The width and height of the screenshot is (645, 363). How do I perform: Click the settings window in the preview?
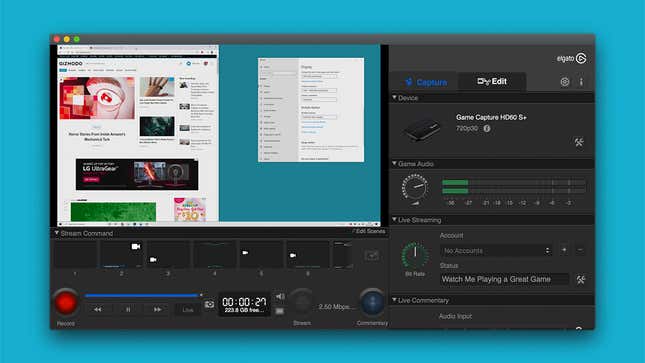(x=311, y=110)
